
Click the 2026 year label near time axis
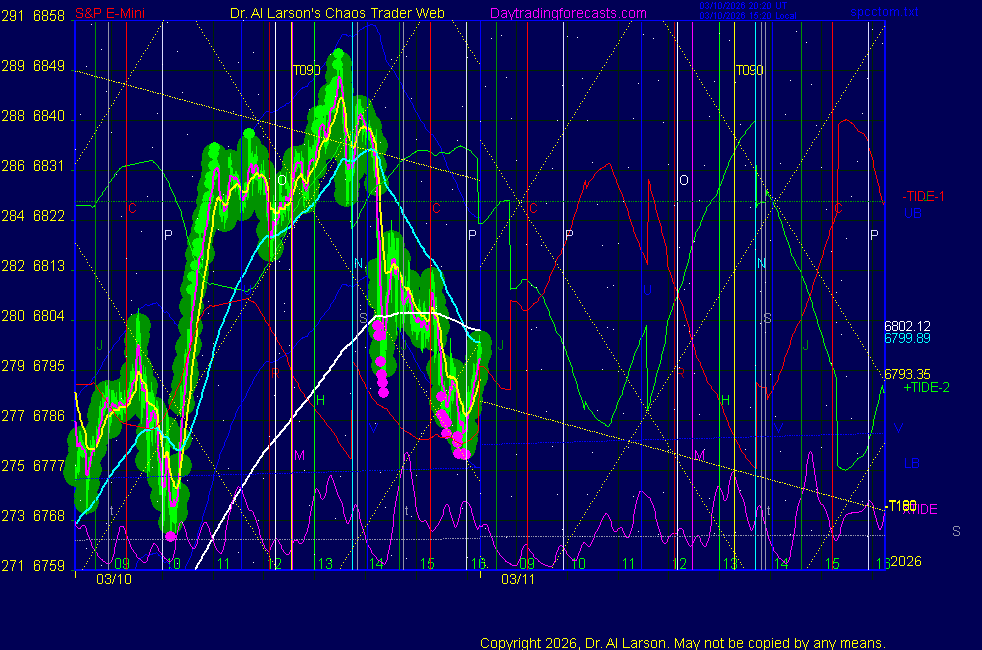coord(905,561)
